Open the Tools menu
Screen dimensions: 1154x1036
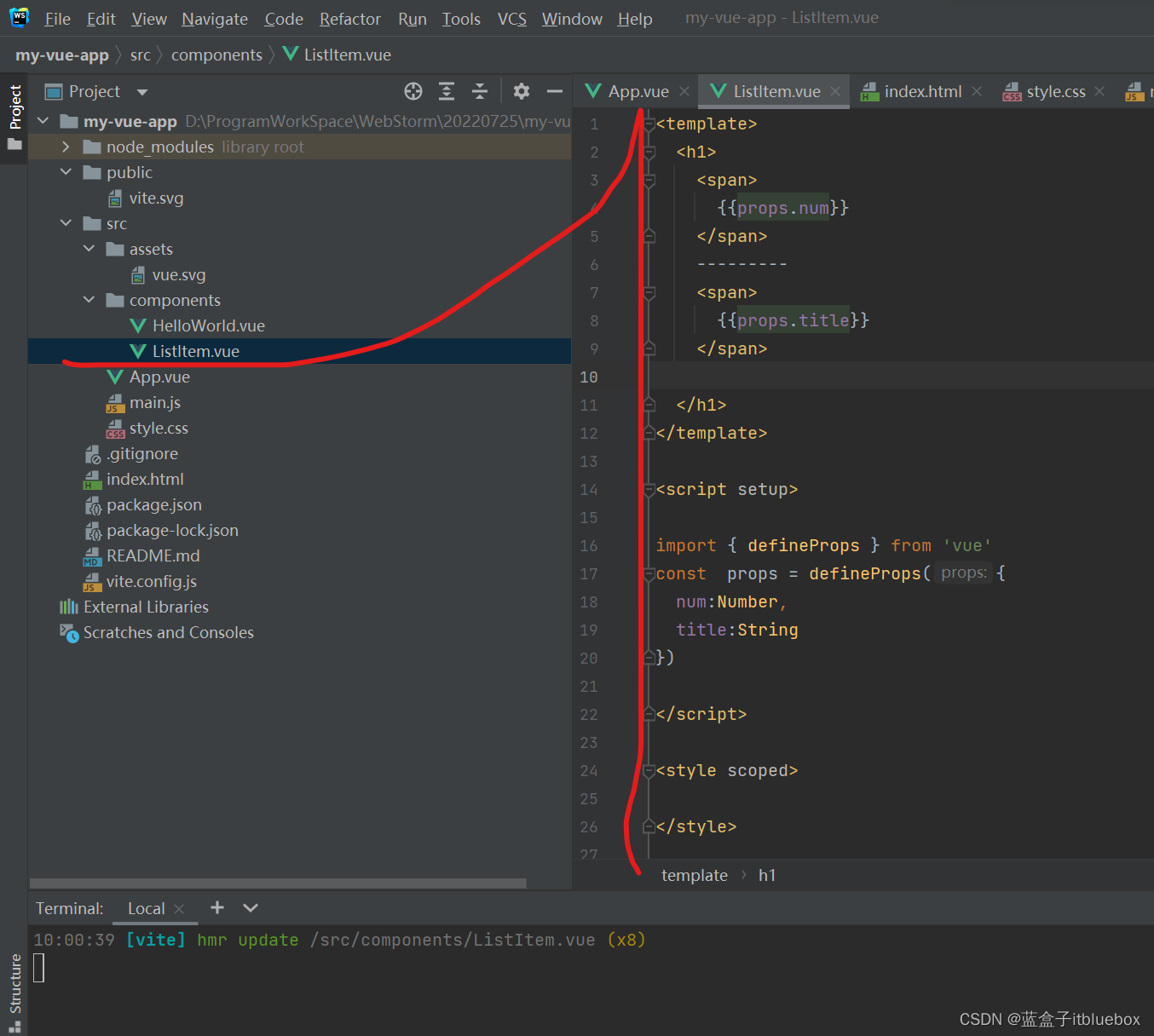pyautogui.click(x=461, y=19)
